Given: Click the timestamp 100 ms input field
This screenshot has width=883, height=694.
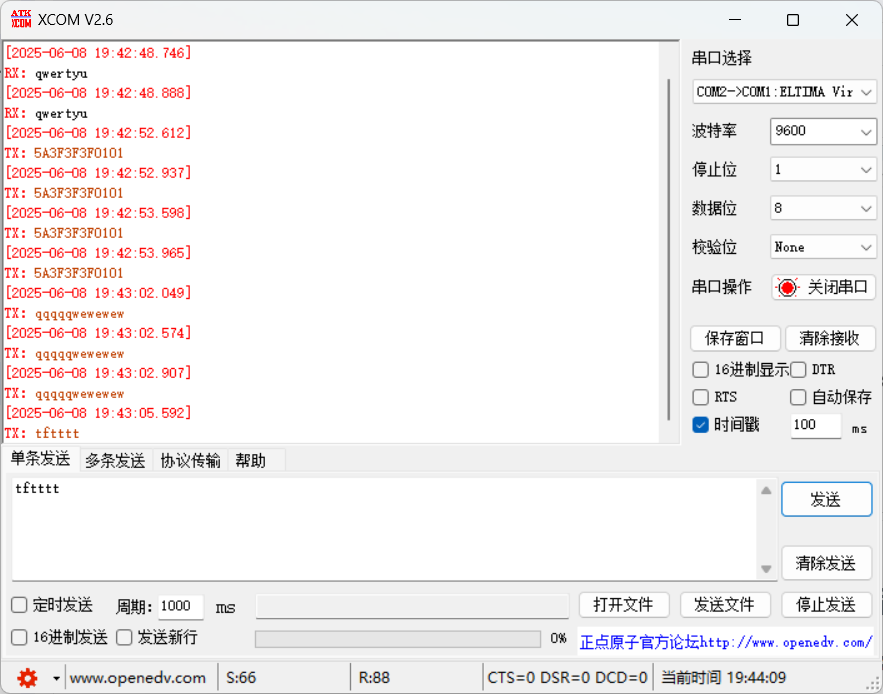Looking at the screenshot, I should coord(816,425).
